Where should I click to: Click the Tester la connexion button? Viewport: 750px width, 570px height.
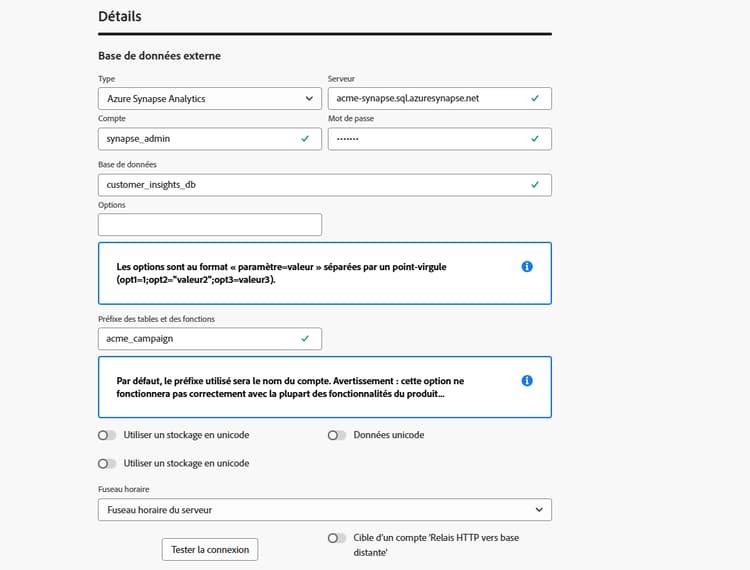click(210, 549)
